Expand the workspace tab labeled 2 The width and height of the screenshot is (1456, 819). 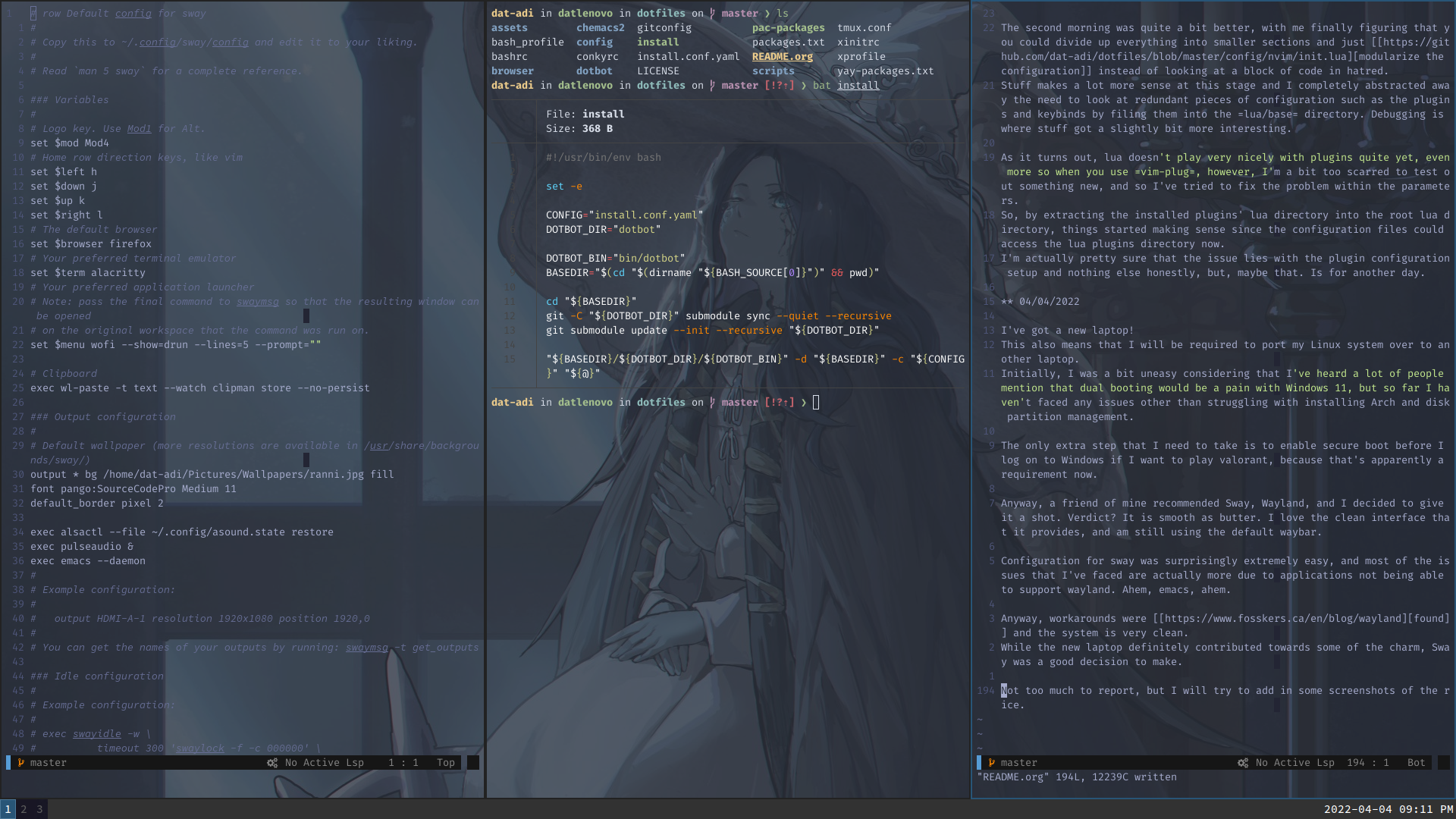click(23, 809)
